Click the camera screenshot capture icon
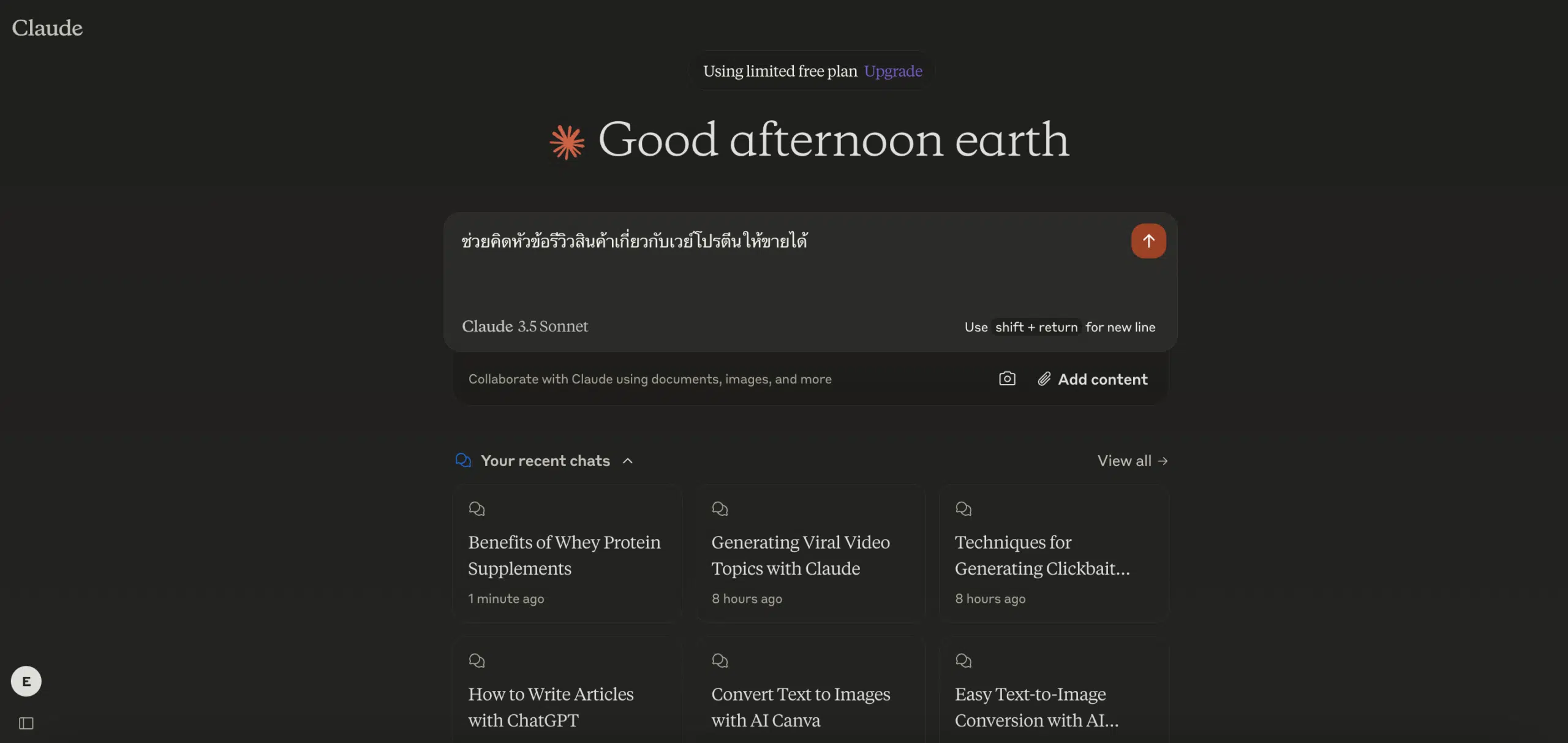Viewport: 1568px width, 743px height. click(1007, 379)
